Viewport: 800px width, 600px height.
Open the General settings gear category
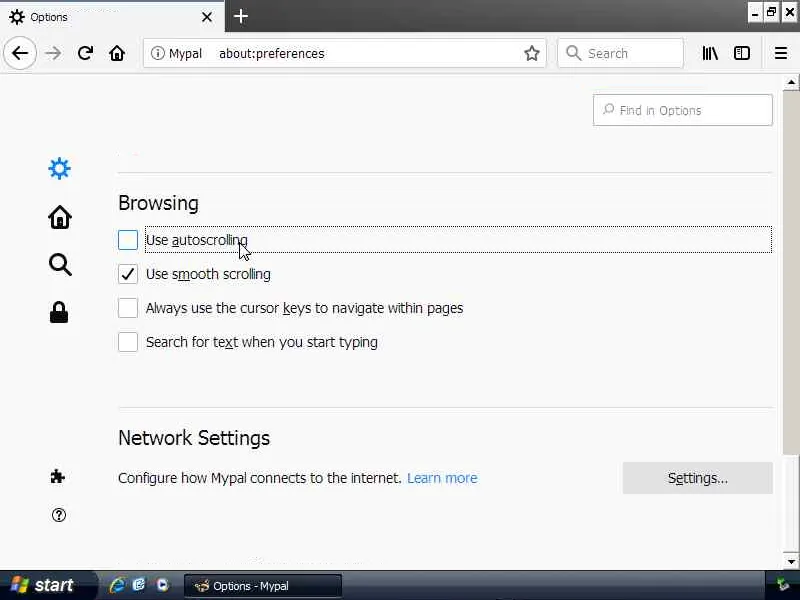[x=60, y=168]
